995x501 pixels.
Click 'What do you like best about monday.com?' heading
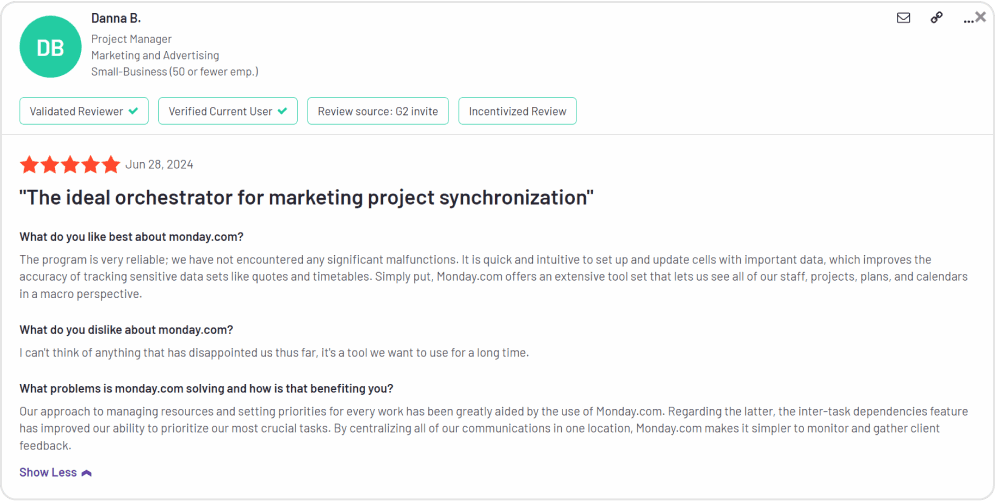coord(131,237)
